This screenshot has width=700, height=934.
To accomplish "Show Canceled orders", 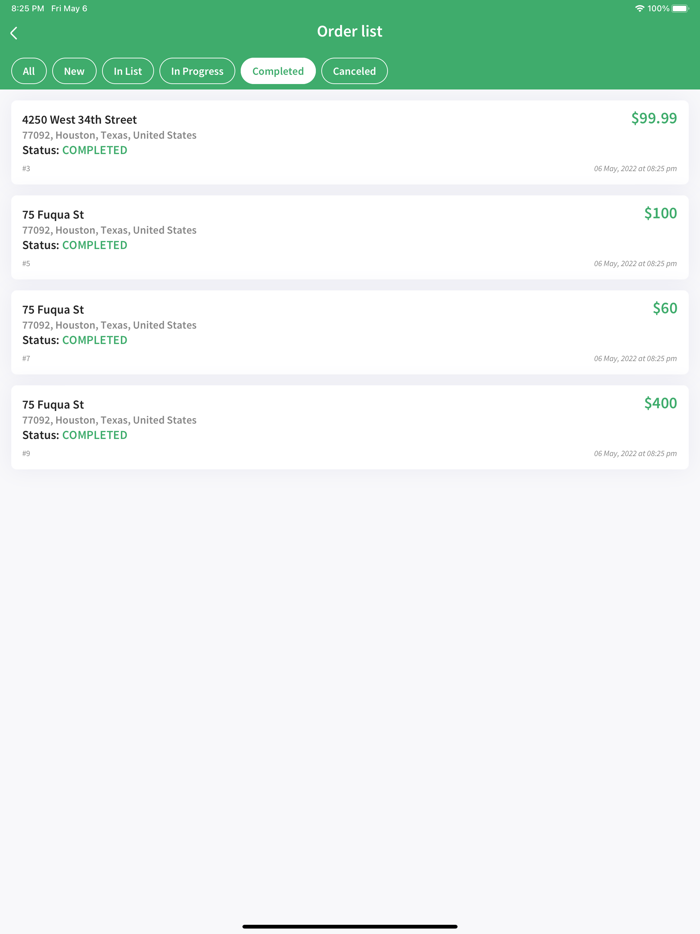I will coord(354,71).
